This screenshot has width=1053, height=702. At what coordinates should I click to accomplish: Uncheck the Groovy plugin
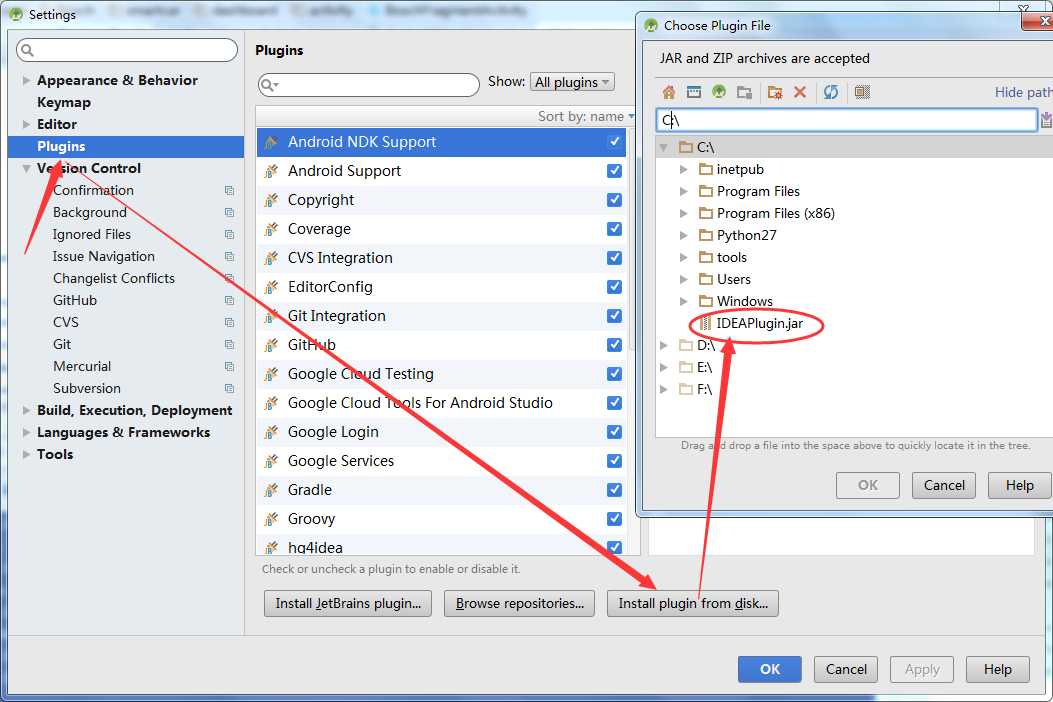(x=614, y=519)
